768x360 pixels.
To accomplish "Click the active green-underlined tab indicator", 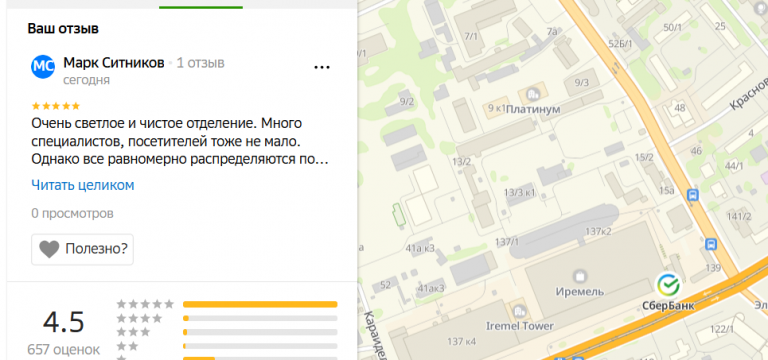I will (x=201, y=7).
